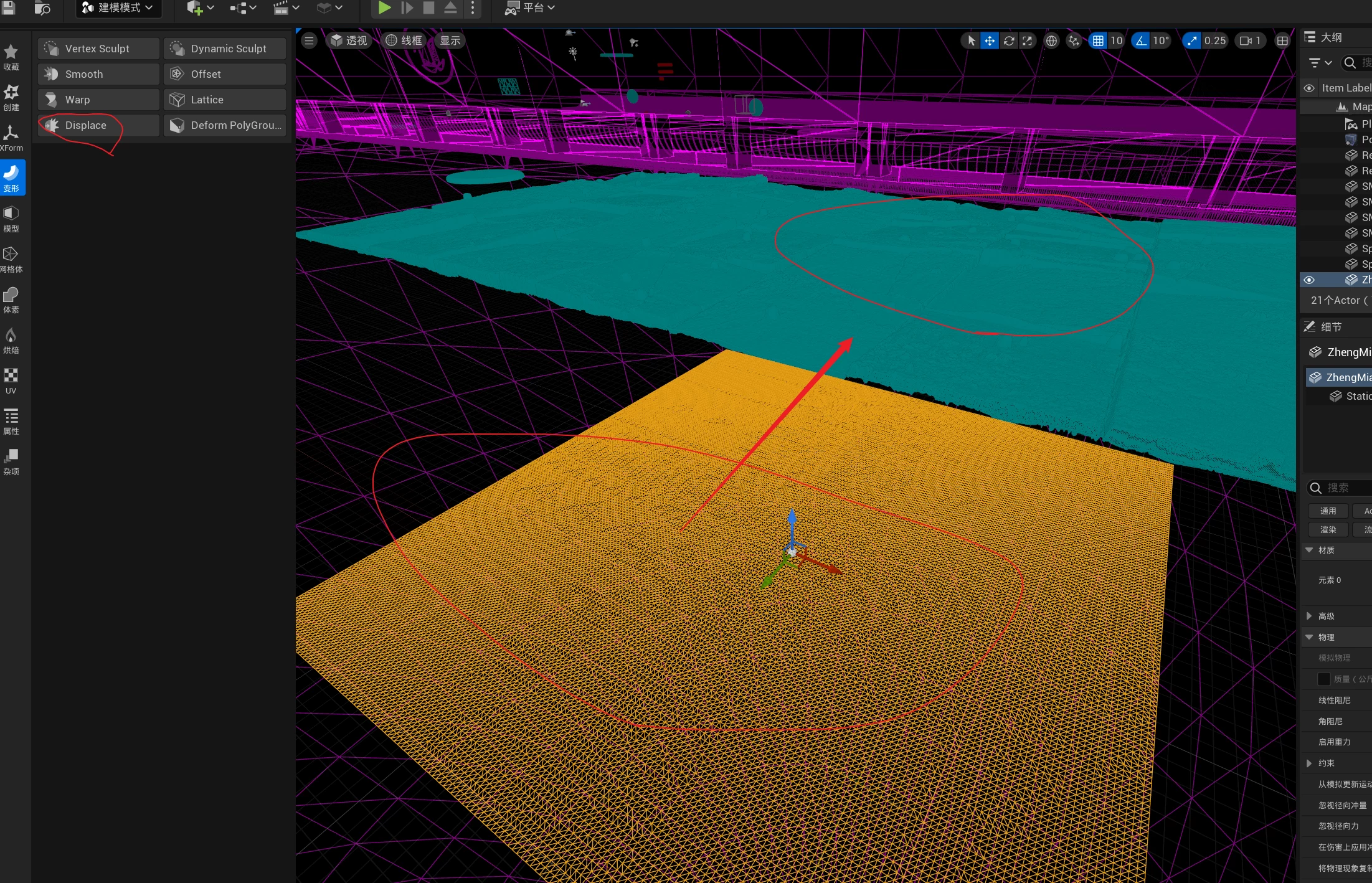Screen dimensions: 1372x883
Task: Click the viewport hamburger menu icon
Action: pyautogui.click(x=309, y=41)
